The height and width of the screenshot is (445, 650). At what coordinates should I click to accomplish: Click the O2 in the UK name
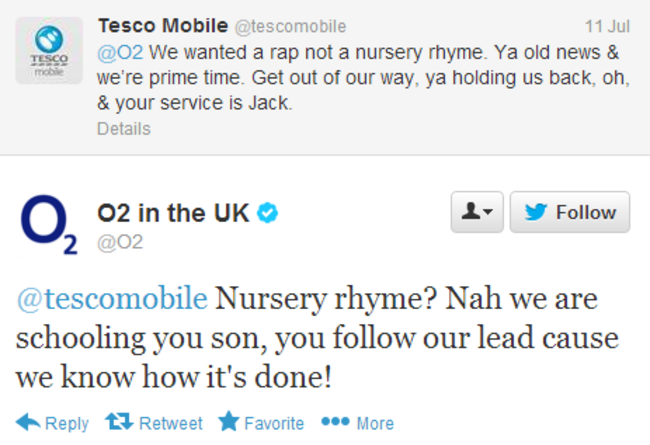pyautogui.click(x=173, y=213)
